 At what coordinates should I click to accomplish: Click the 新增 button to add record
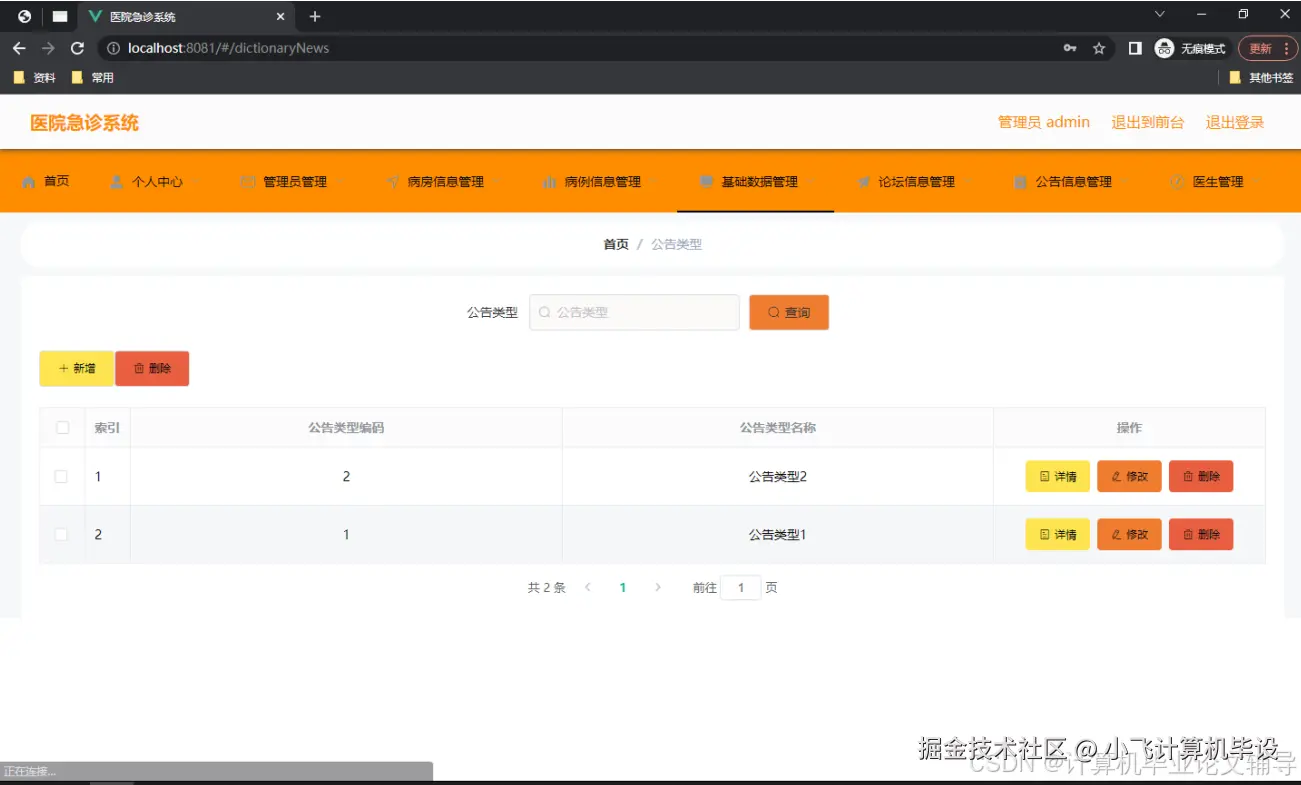(76, 368)
